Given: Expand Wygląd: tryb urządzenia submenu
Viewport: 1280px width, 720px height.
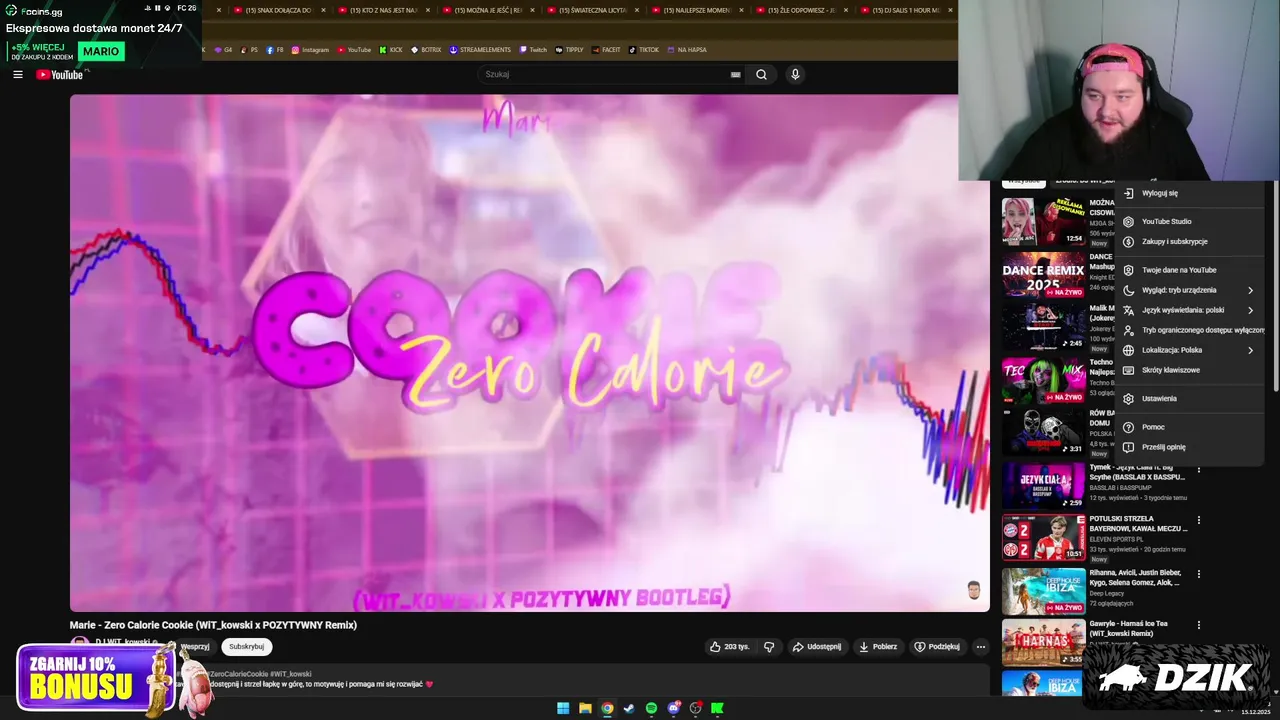Looking at the screenshot, I should 1190,290.
